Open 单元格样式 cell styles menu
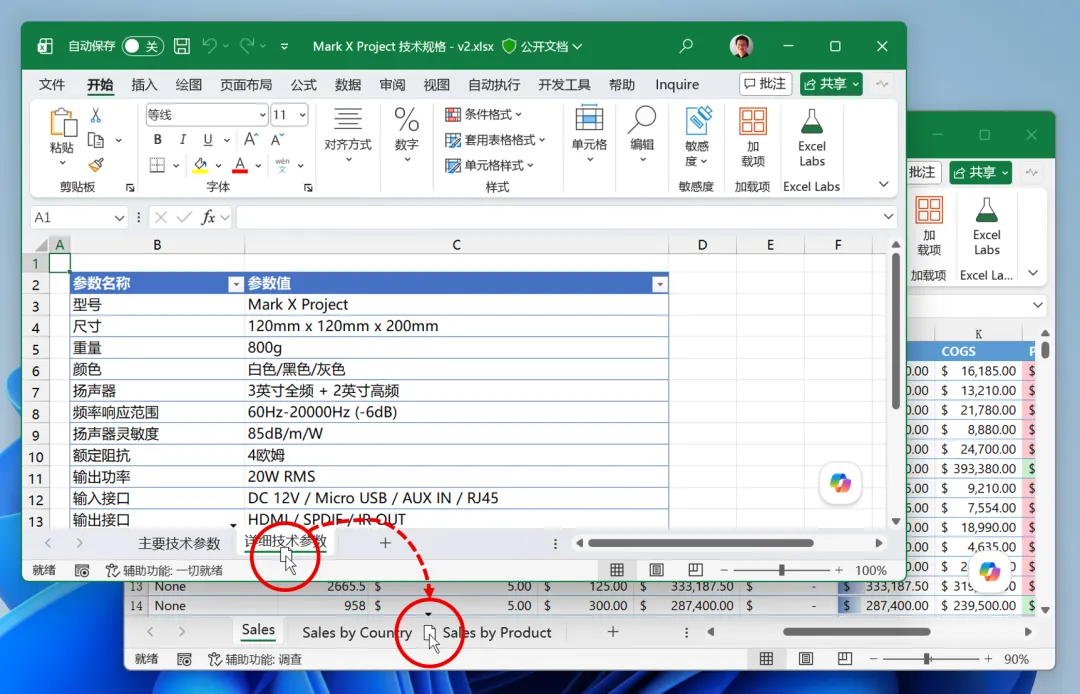Screen dimensions: 1080x694 click(490, 165)
